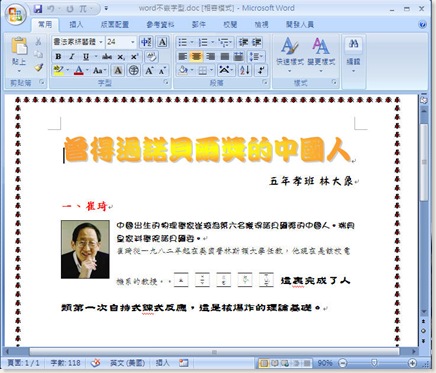Toggle bold formatting
Screen dimensions: 436x373
[58, 57]
